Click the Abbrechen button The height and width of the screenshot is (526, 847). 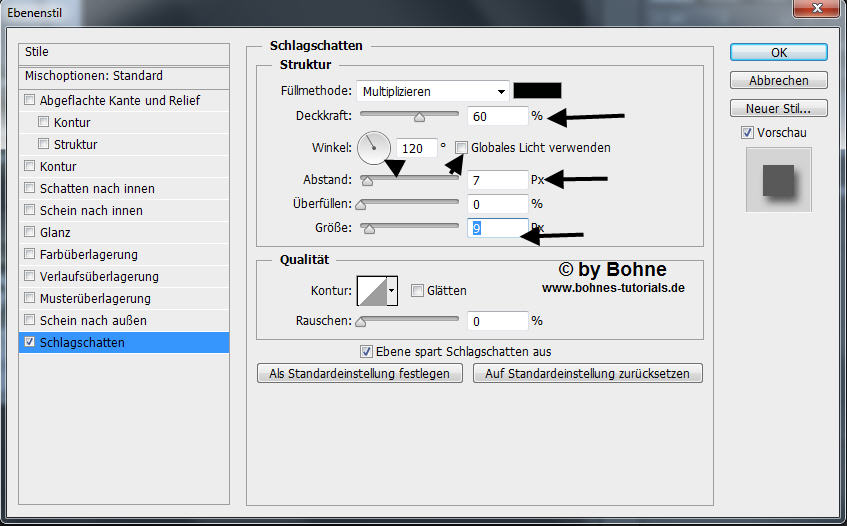(778, 81)
